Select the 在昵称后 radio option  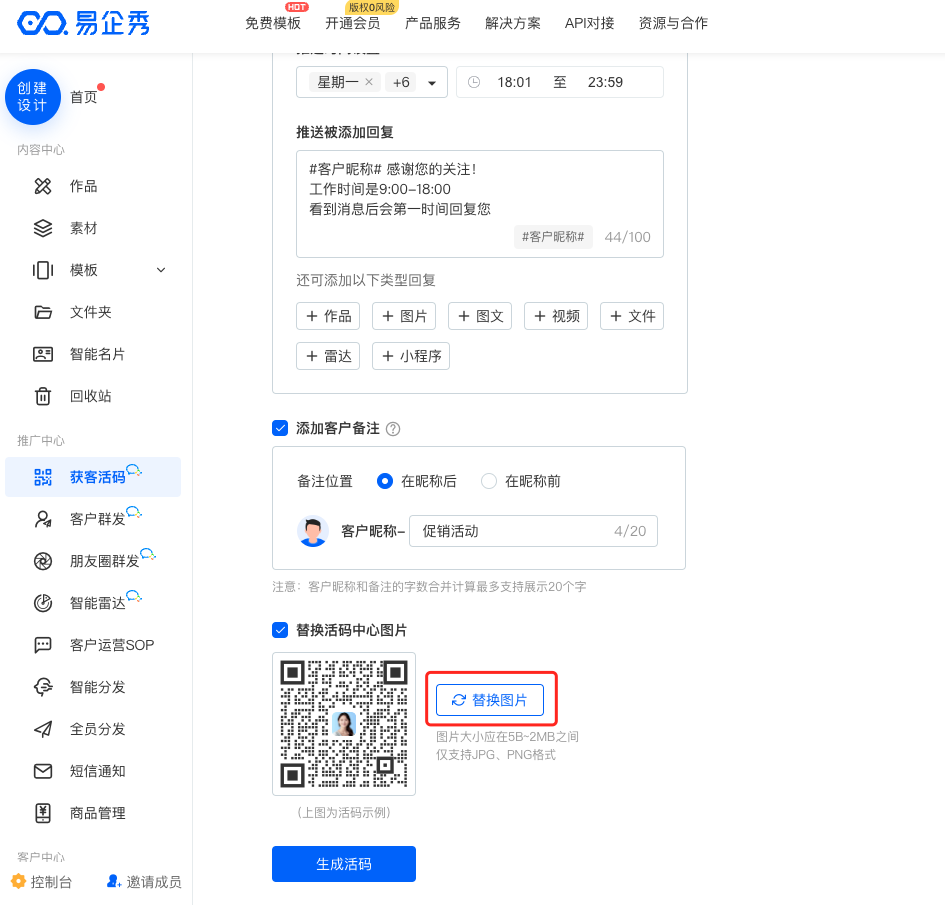tap(385, 481)
